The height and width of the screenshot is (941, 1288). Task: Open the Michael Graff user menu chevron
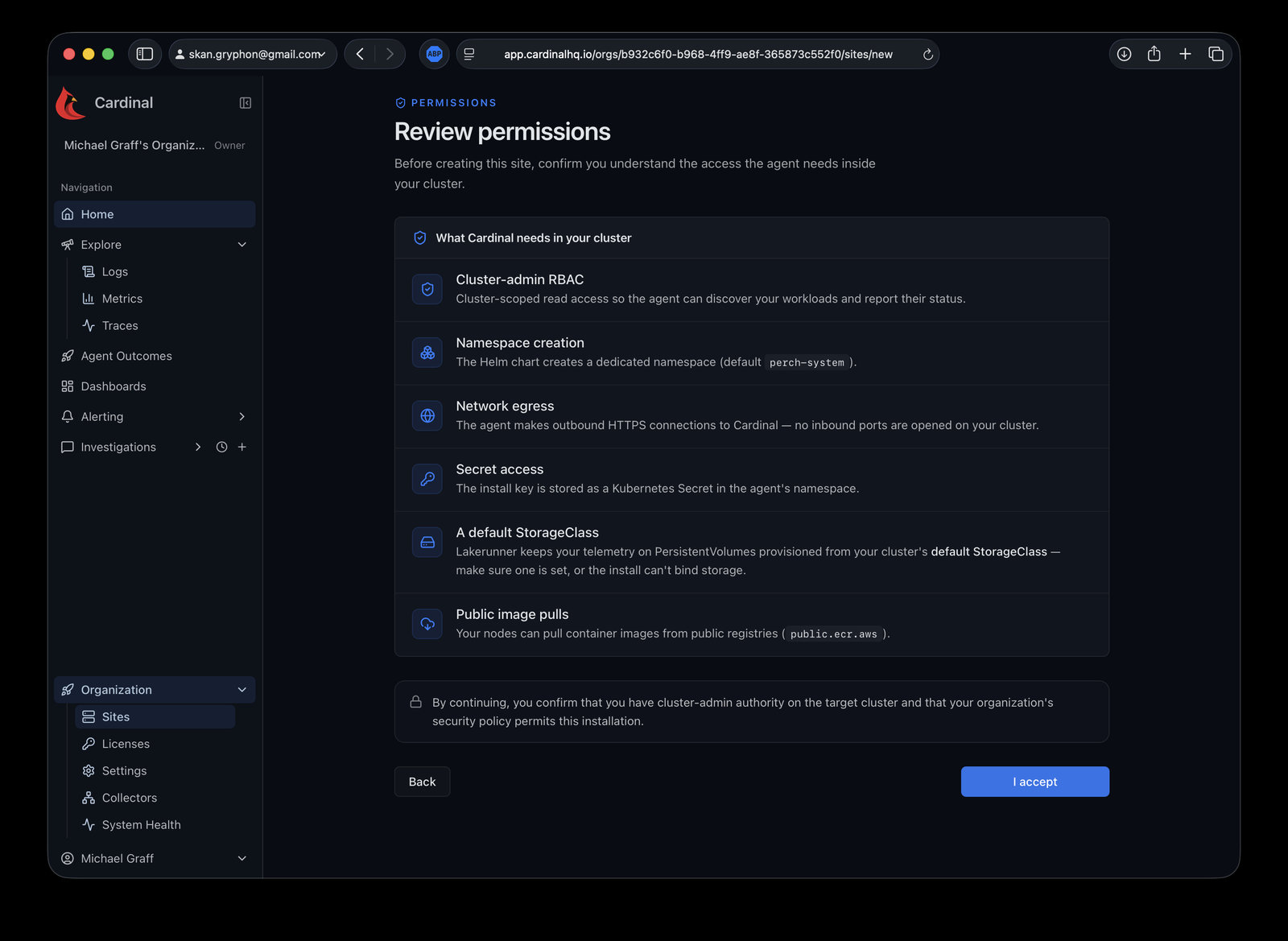click(242, 858)
